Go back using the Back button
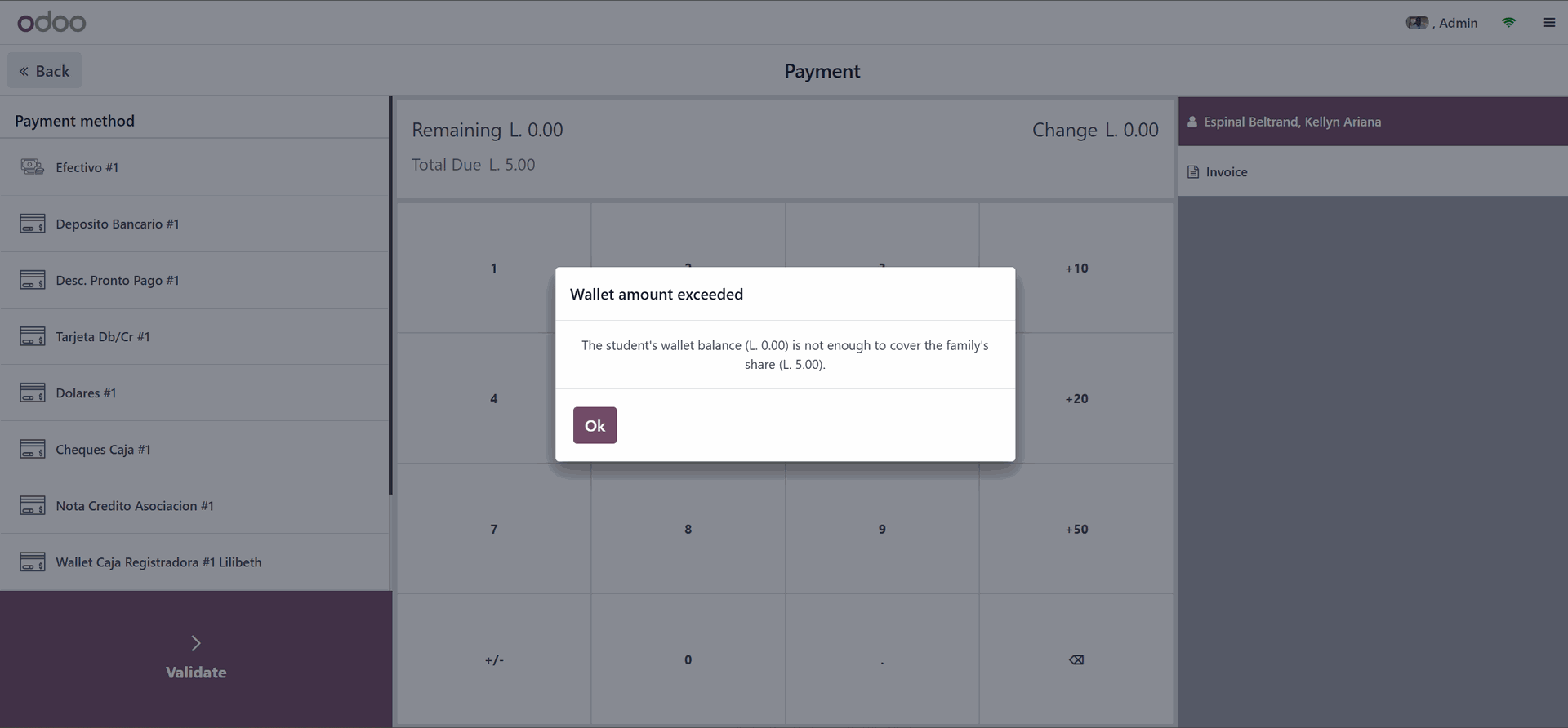 [x=45, y=71]
